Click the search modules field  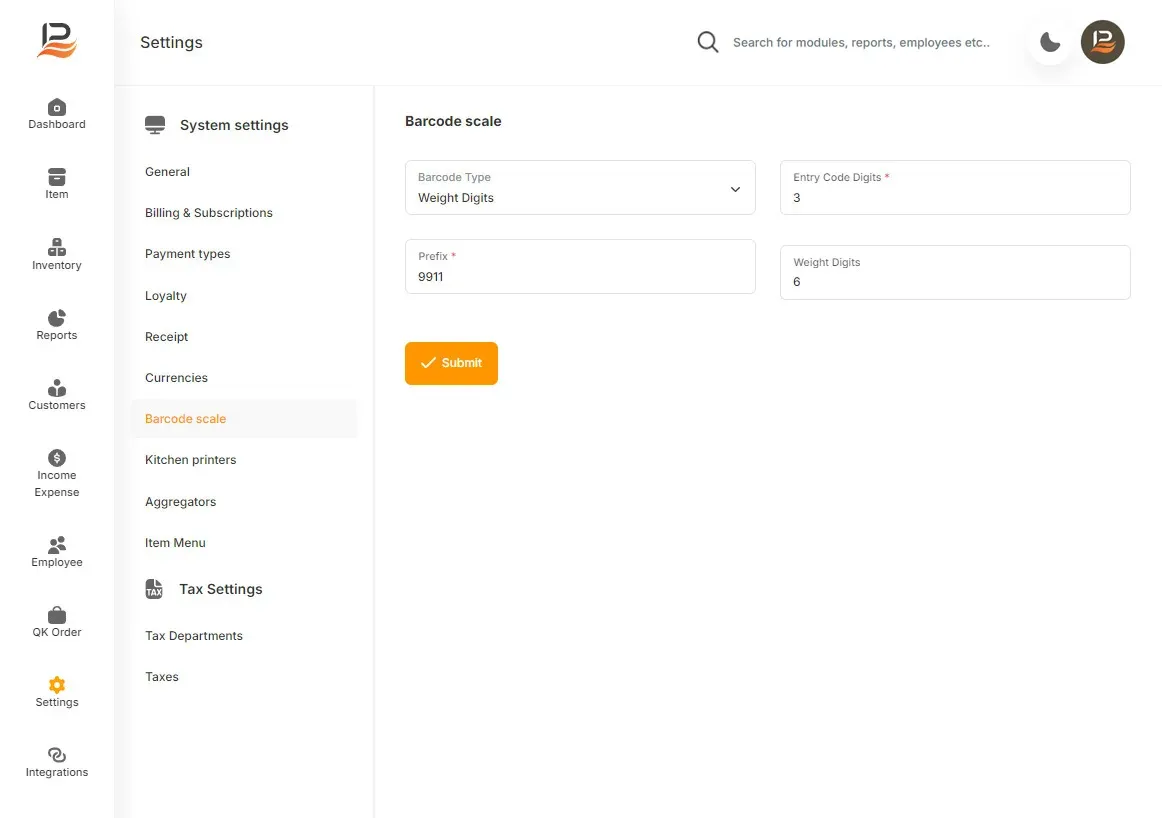[860, 42]
